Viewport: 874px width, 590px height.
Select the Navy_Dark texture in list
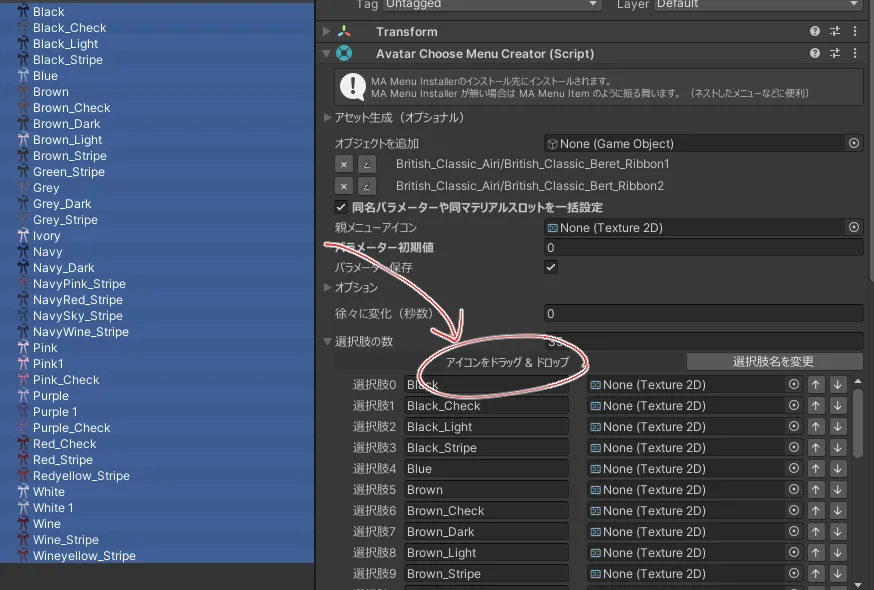(63, 268)
